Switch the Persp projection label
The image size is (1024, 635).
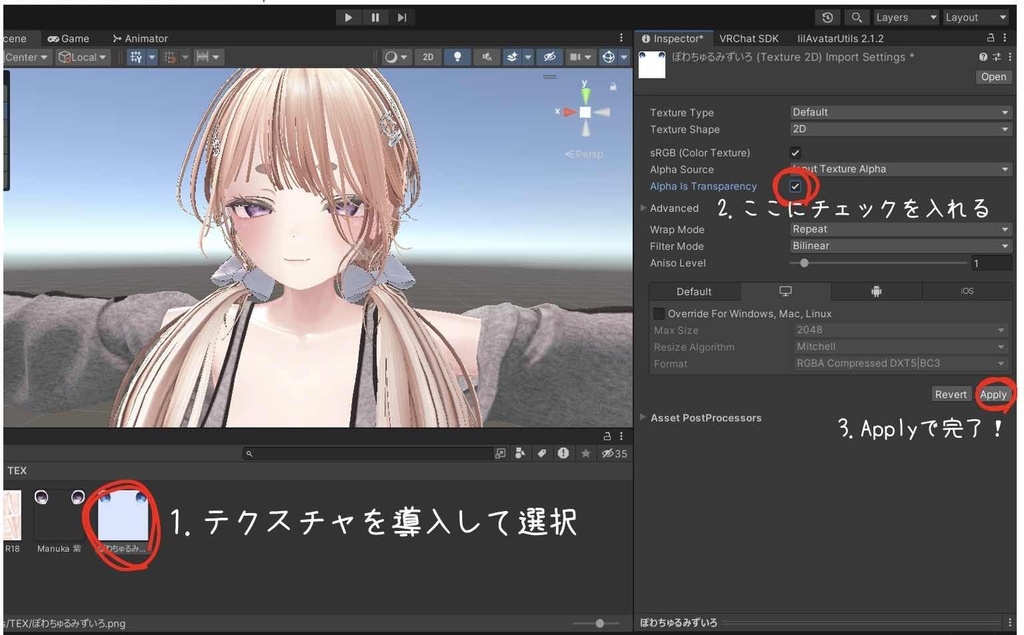point(584,154)
